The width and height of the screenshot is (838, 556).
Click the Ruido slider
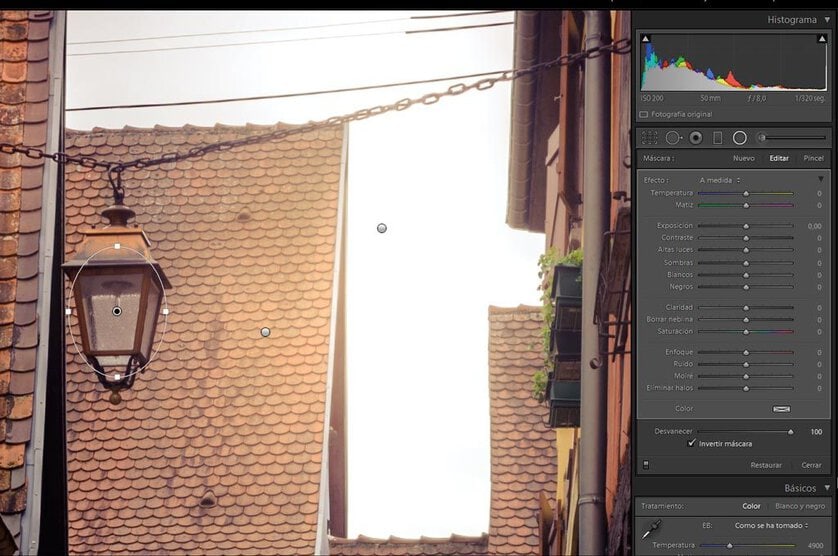point(746,364)
